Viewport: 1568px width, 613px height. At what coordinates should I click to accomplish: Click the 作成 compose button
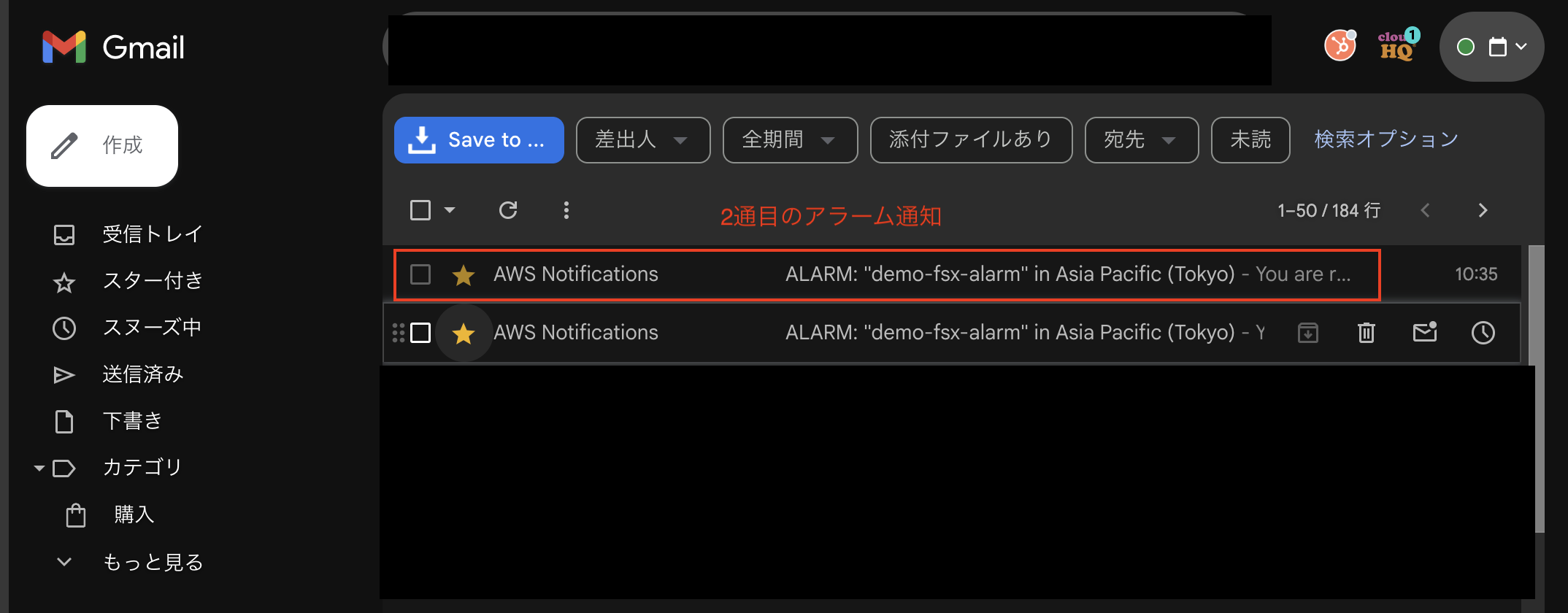[x=102, y=146]
